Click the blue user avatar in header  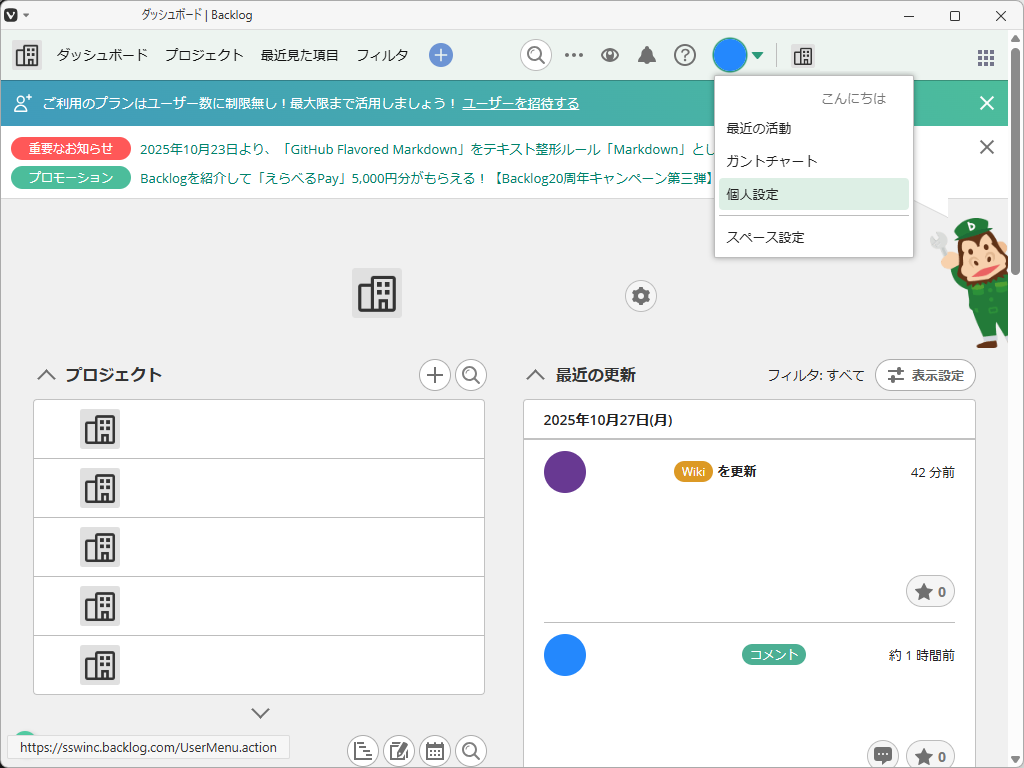coord(729,56)
